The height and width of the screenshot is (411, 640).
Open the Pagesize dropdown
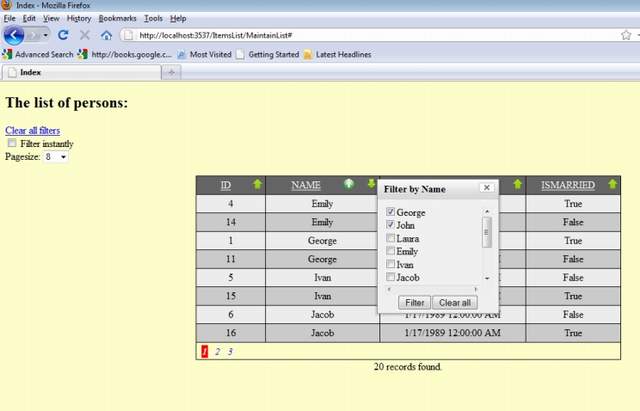coord(56,157)
